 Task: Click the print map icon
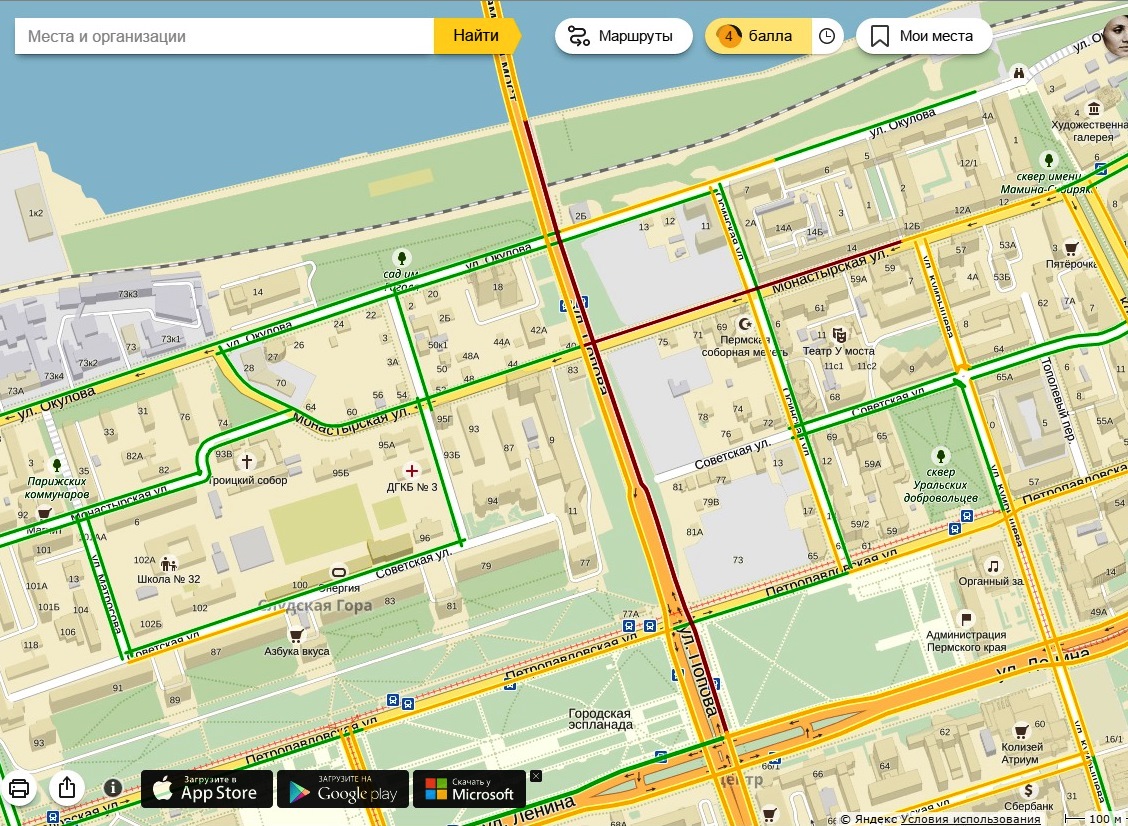tap(19, 787)
